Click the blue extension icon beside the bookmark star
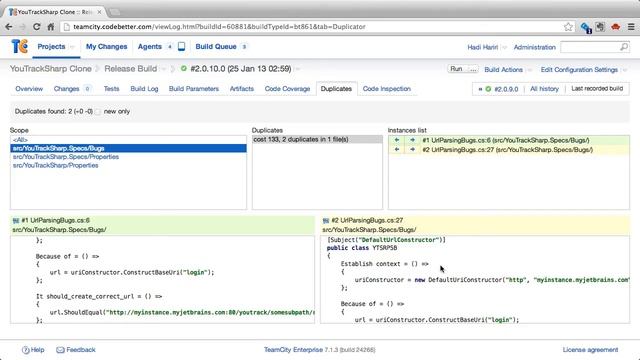The width and height of the screenshot is (640, 360). [586, 27]
